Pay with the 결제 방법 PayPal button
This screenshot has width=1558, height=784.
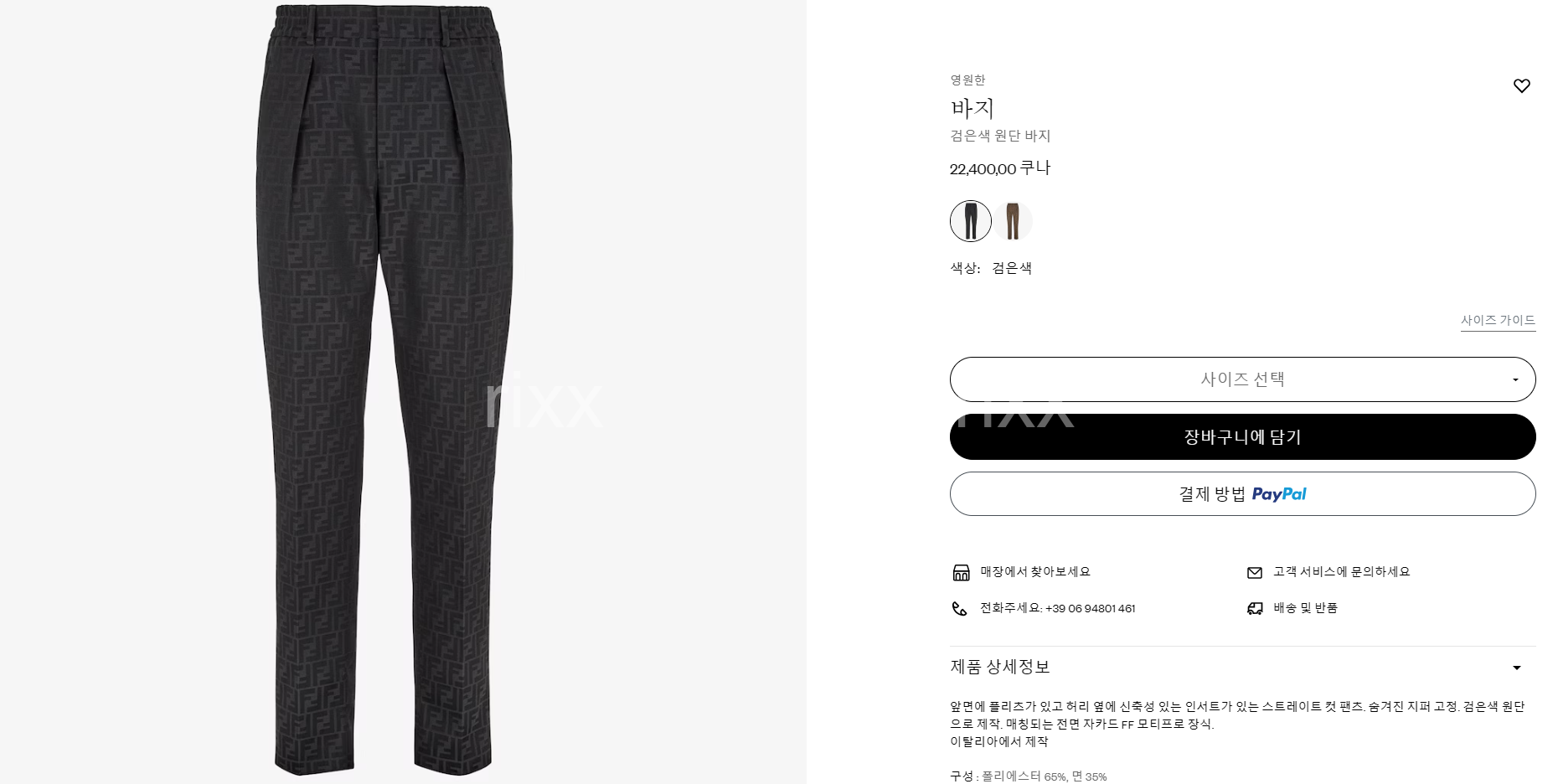[1242, 494]
